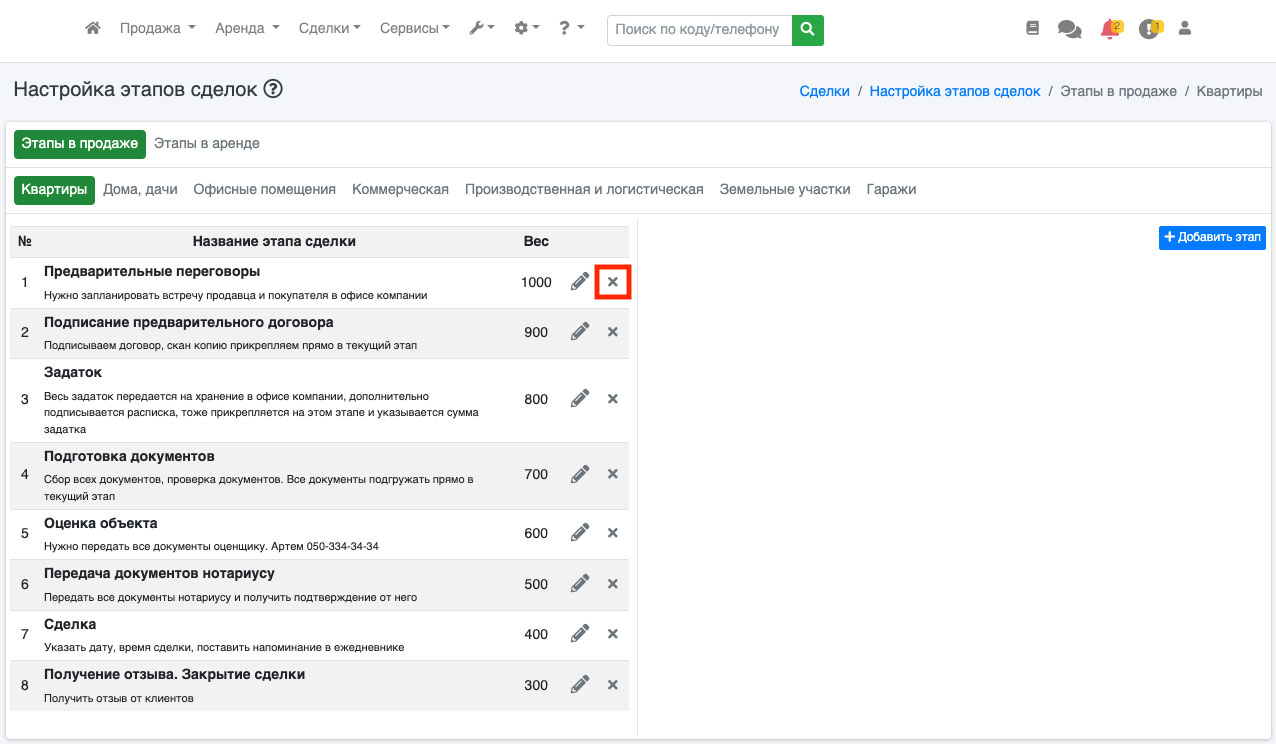
Task: Select the Дома, дачи tab
Action: (140, 189)
